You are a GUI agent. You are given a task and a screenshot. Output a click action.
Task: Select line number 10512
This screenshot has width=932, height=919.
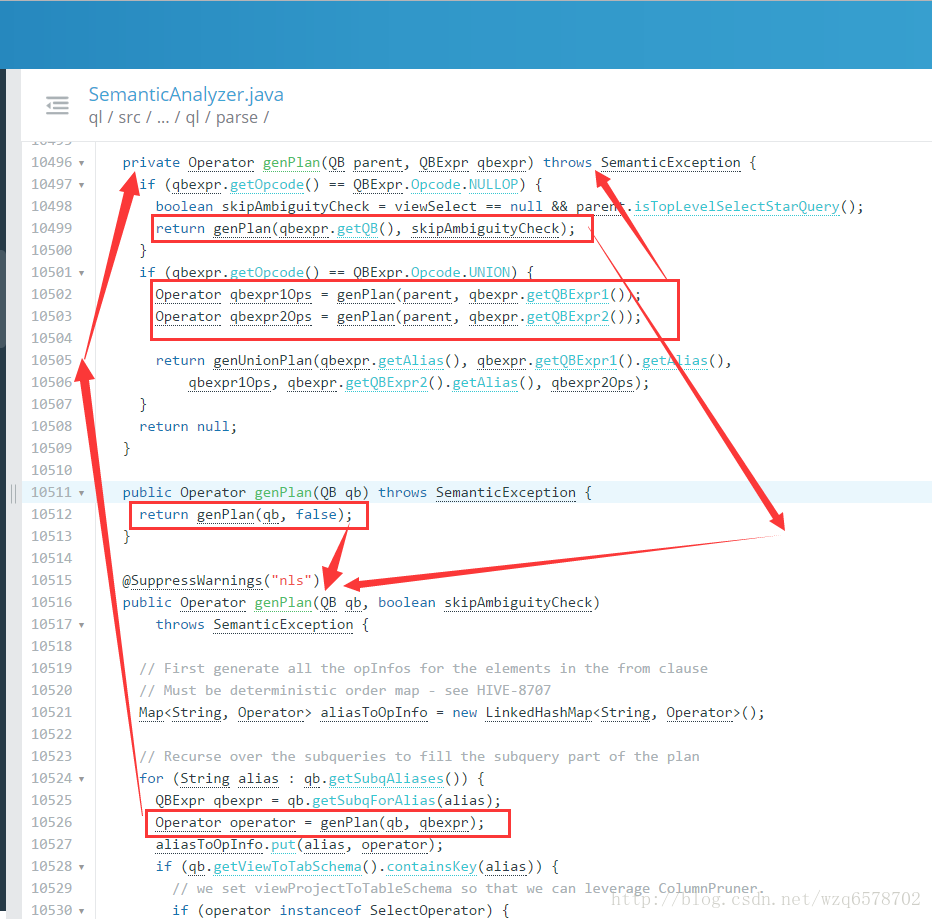click(52, 515)
